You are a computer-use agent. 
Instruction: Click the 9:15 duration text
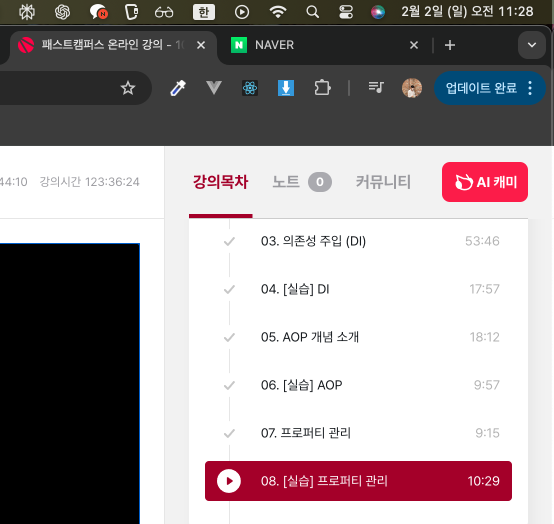pyautogui.click(x=487, y=433)
